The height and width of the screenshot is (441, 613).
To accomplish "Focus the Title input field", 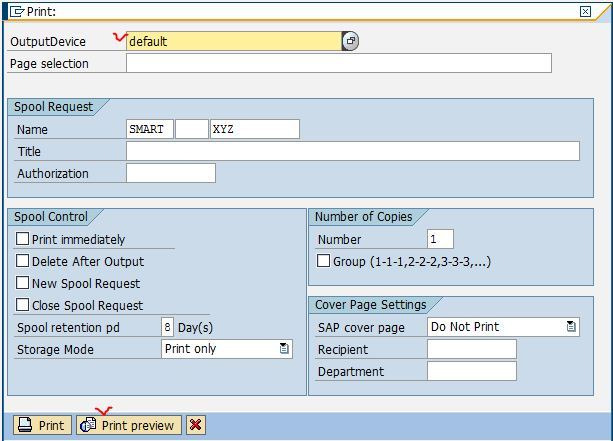I will 353,151.
